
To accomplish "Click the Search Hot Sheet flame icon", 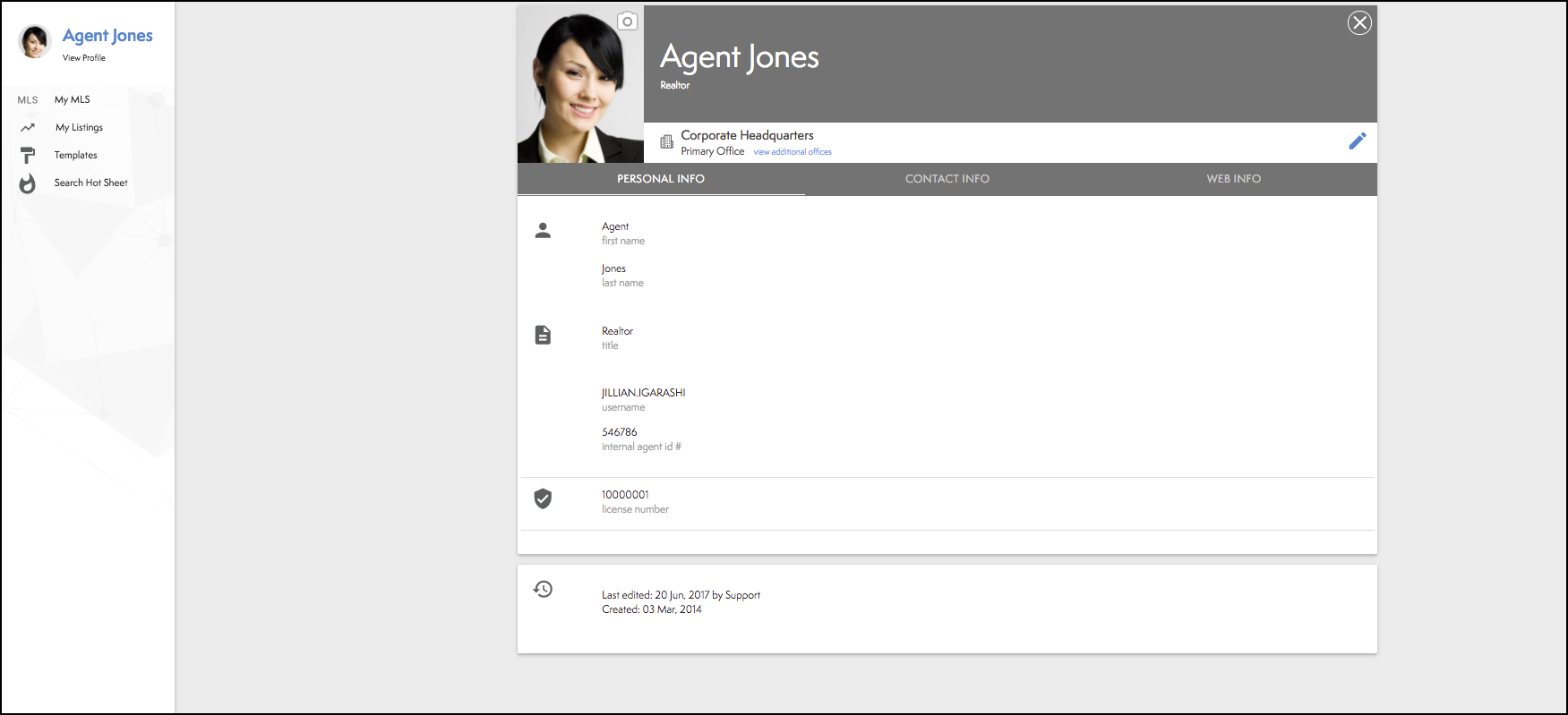I will 28,183.
